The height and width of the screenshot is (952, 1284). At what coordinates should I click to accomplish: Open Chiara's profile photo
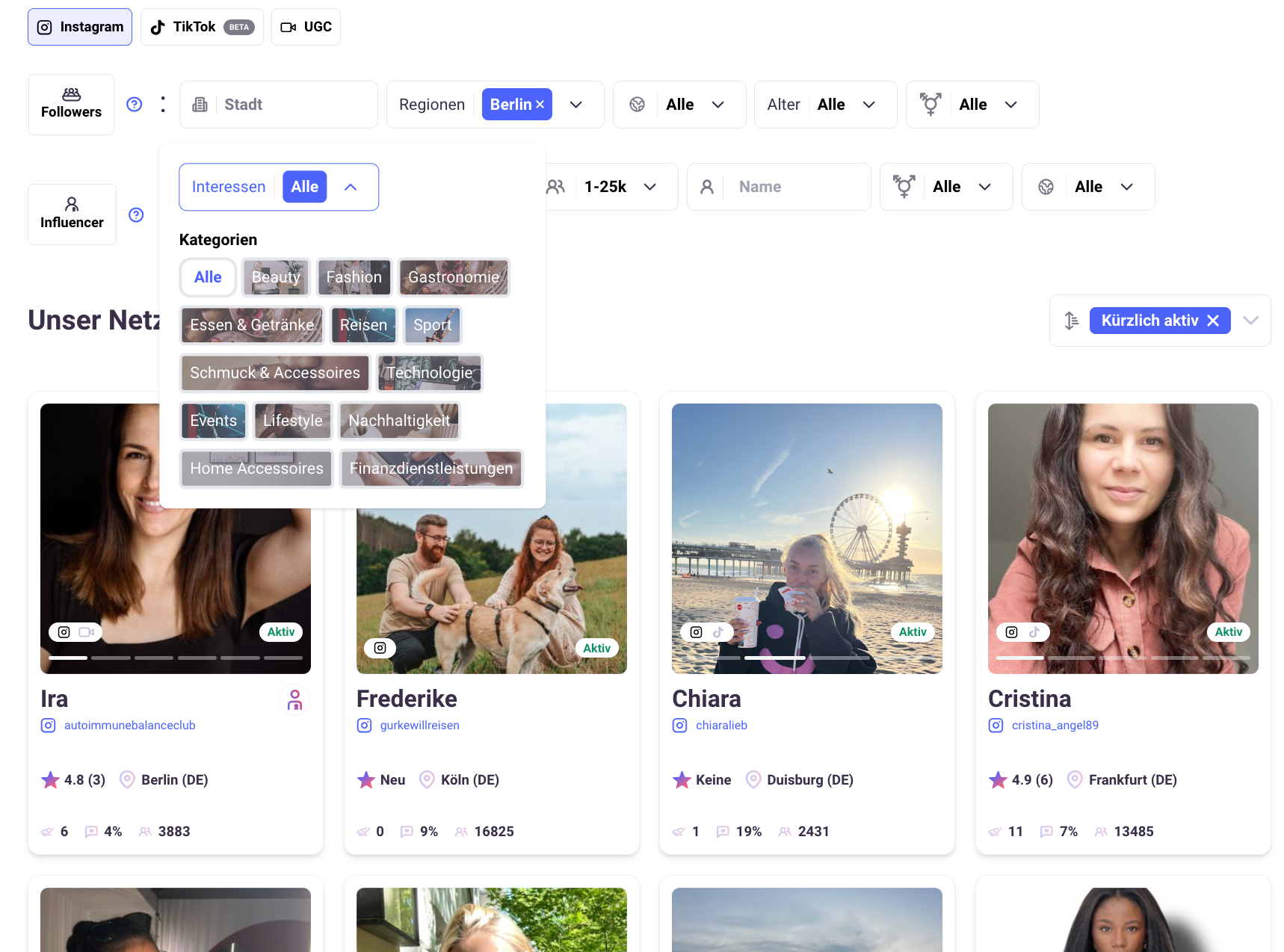coord(807,539)
